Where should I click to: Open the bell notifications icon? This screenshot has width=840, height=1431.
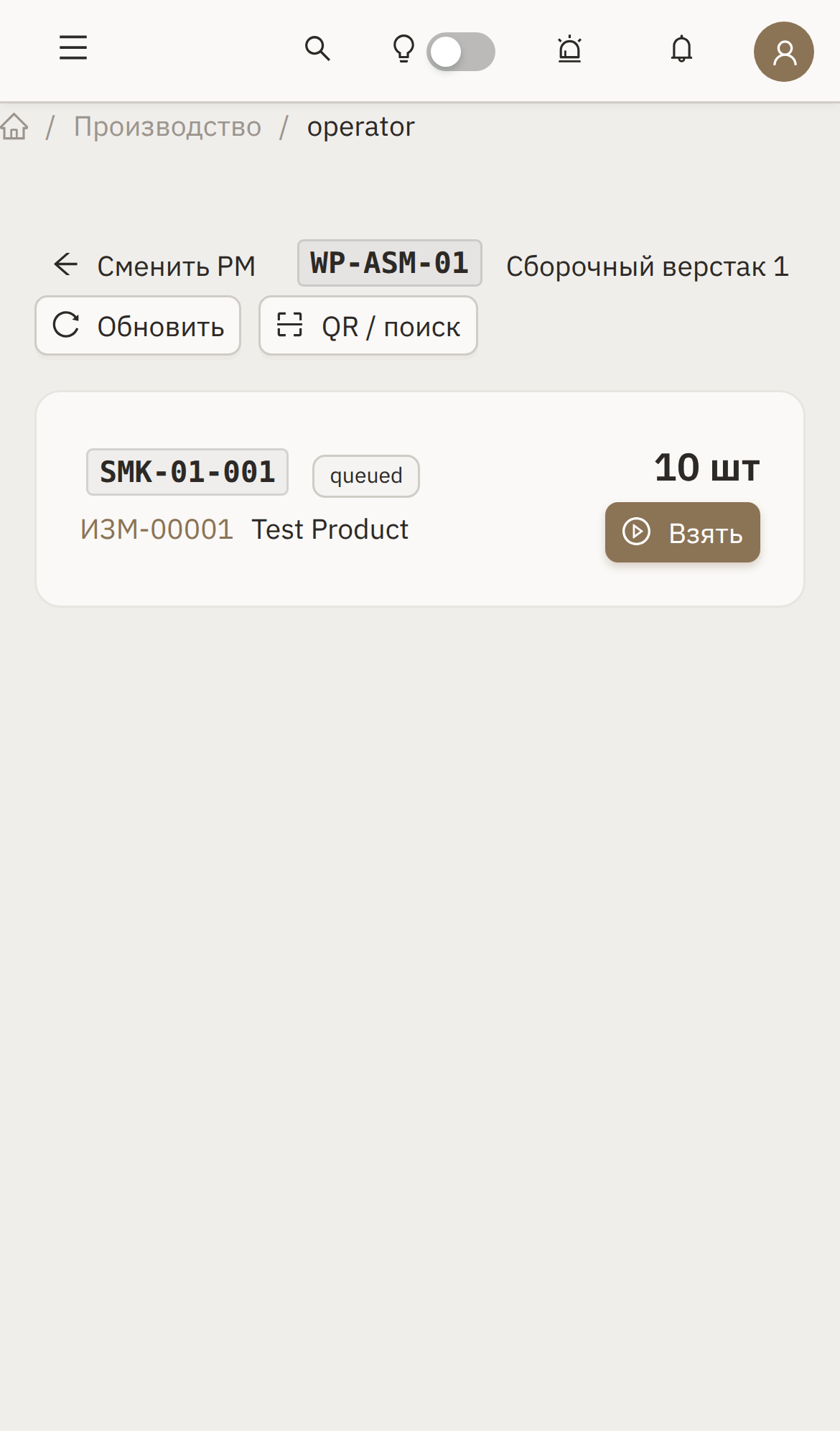coord(681,49)
